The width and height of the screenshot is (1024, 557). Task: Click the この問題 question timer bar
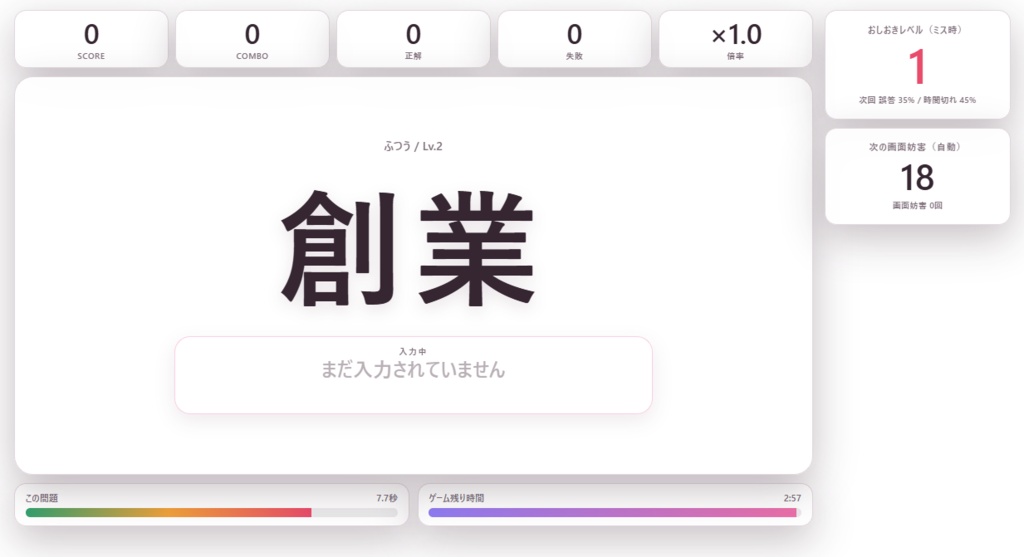click(212, 513)
